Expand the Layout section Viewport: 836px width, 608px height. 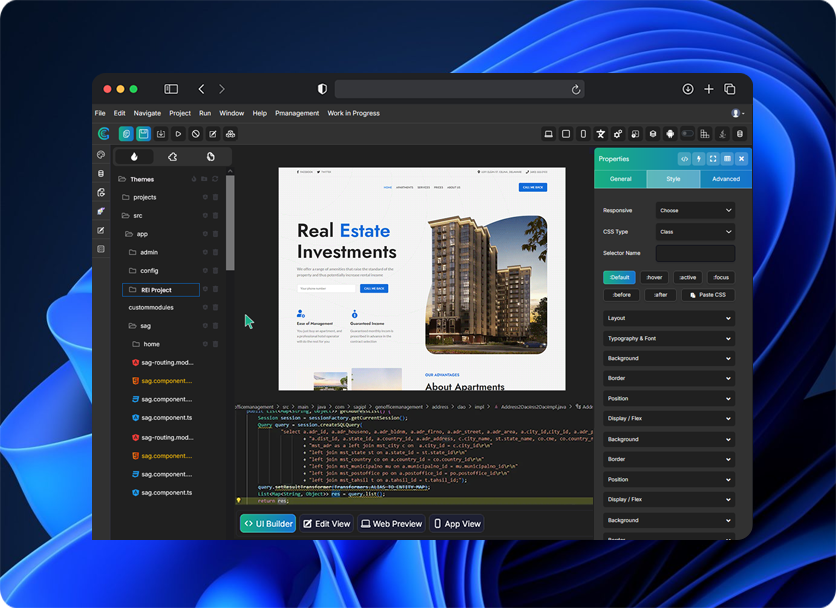669,318
